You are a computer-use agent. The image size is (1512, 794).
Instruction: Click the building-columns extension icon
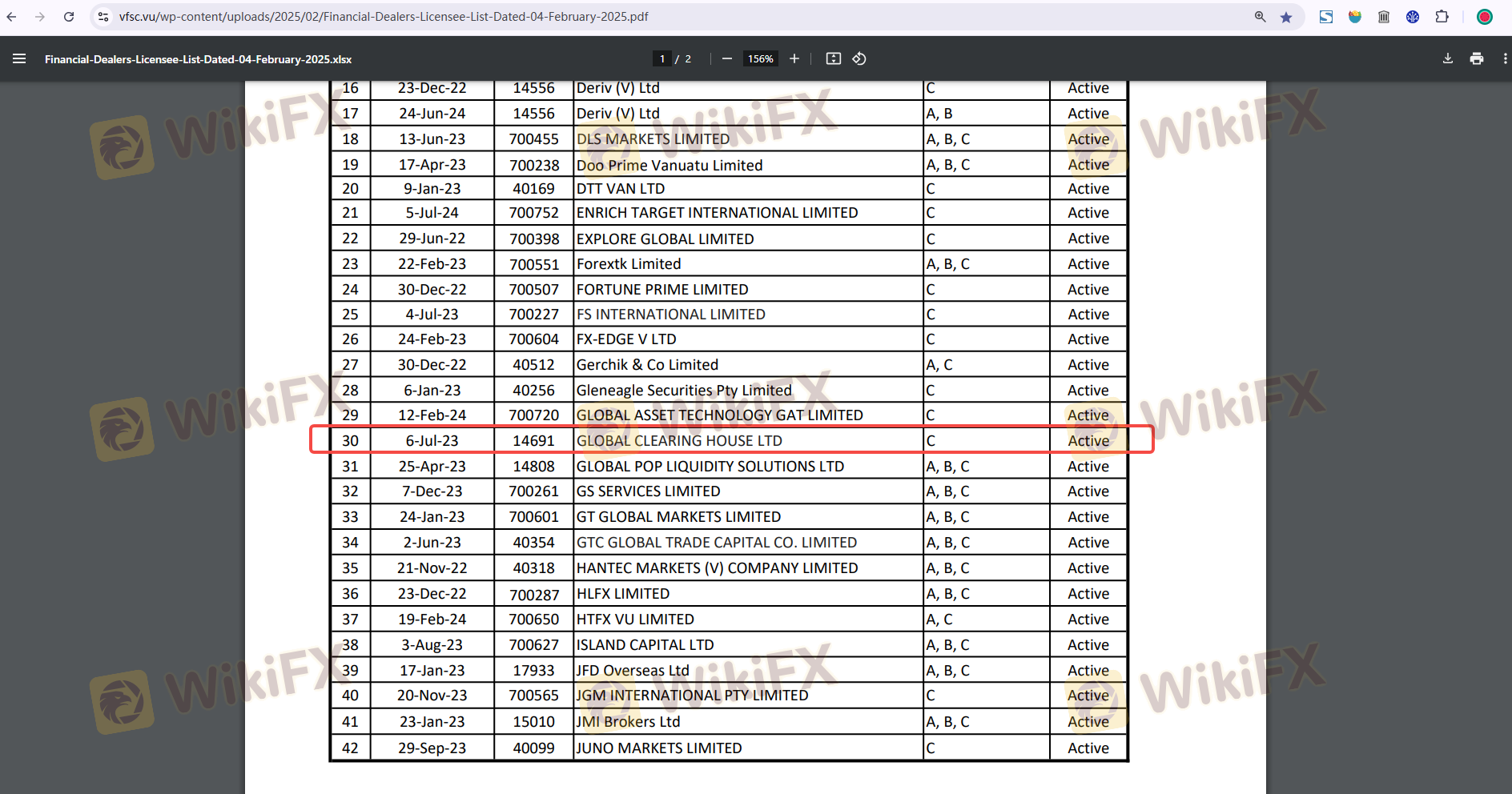pos(1384,17)
